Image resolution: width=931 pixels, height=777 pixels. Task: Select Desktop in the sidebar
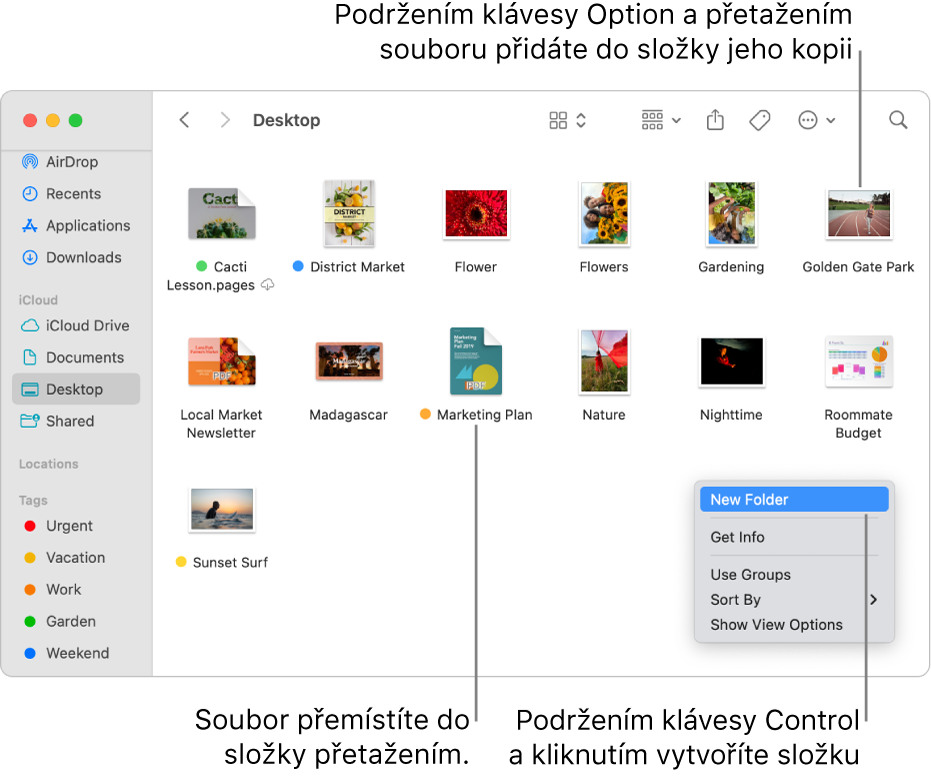pos(76,389)
